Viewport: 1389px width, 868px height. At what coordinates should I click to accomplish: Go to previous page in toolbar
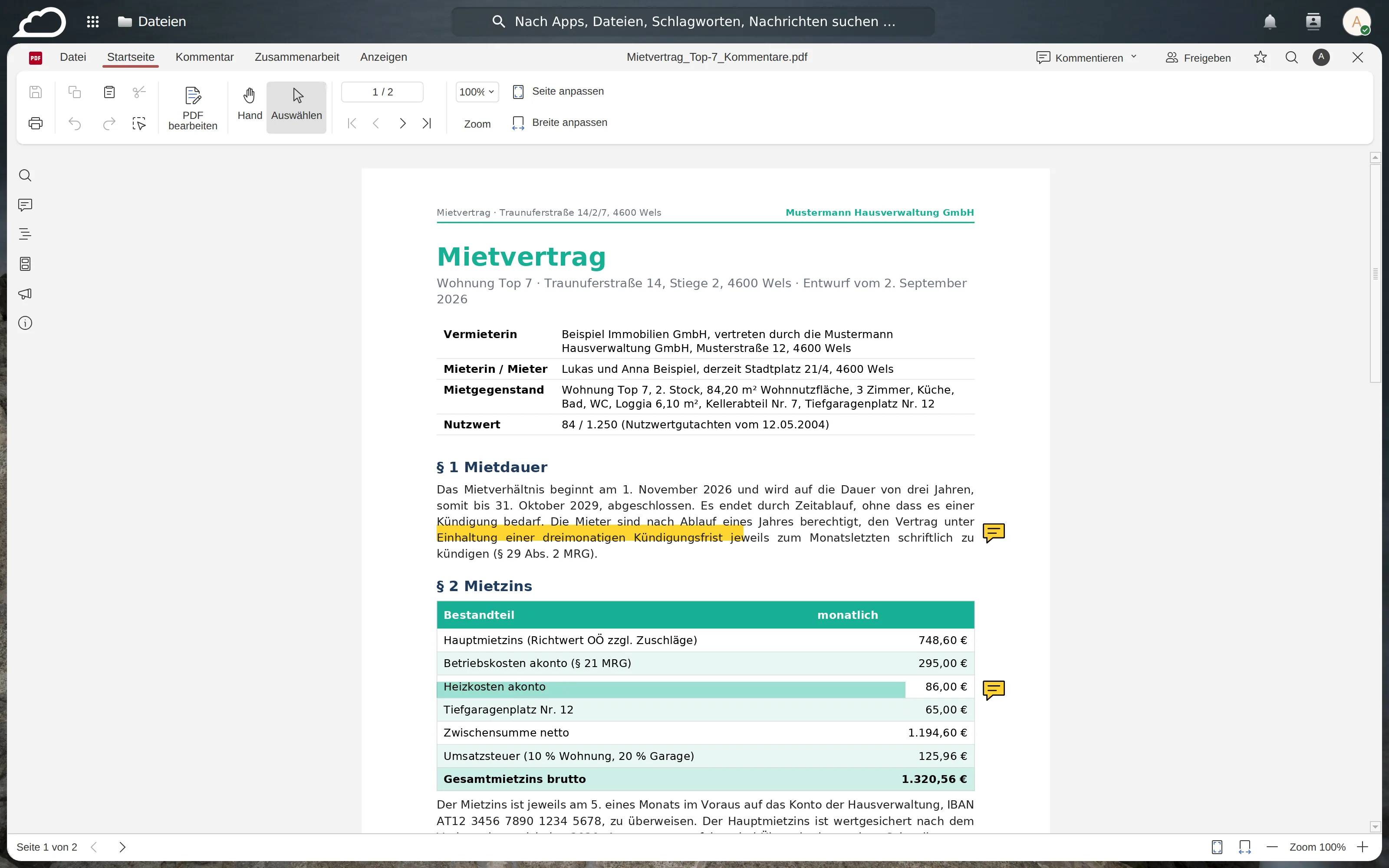coord(376,123)
